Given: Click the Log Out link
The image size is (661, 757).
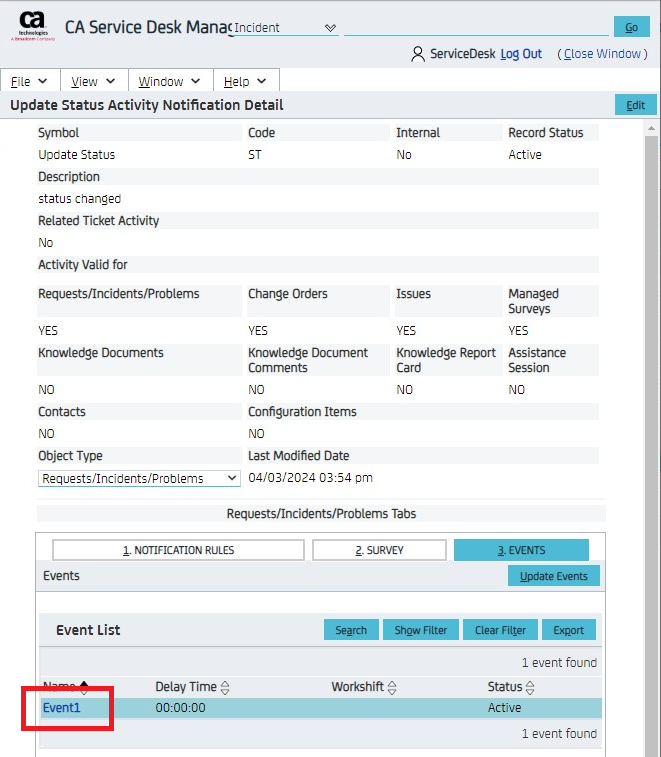Looking at the screenshot, I should coord(521,54).
